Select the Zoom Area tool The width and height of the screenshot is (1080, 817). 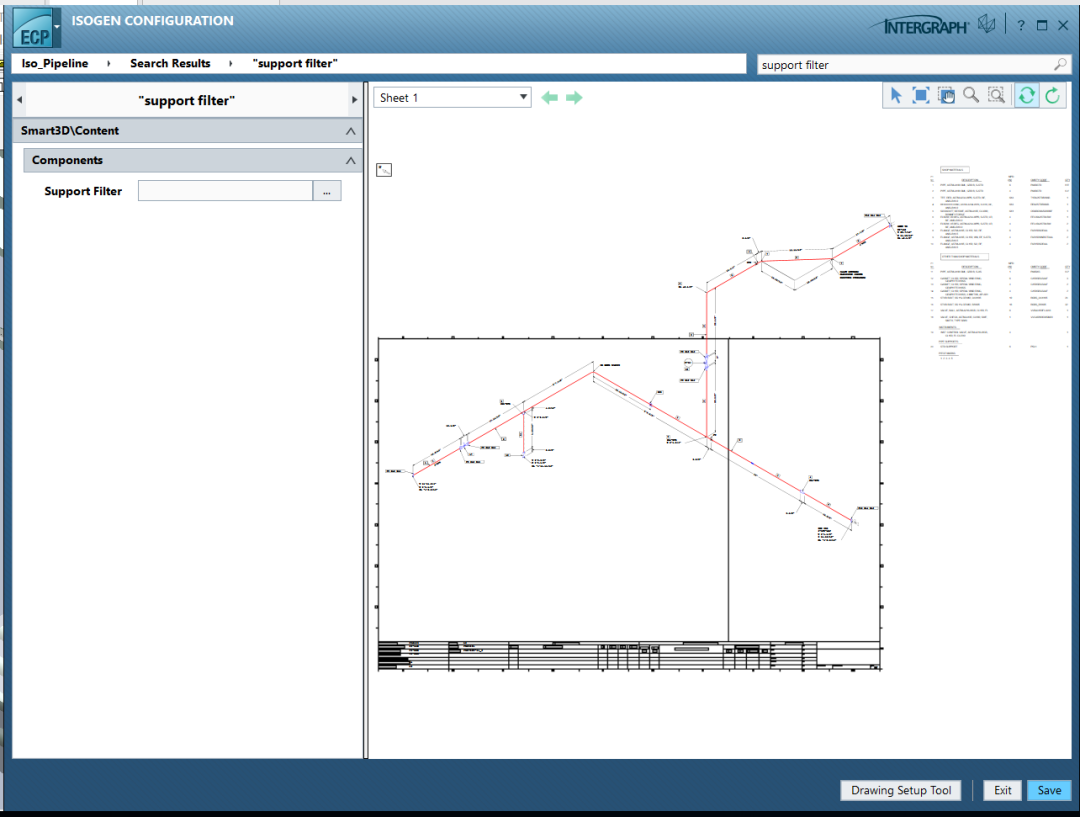996,96
